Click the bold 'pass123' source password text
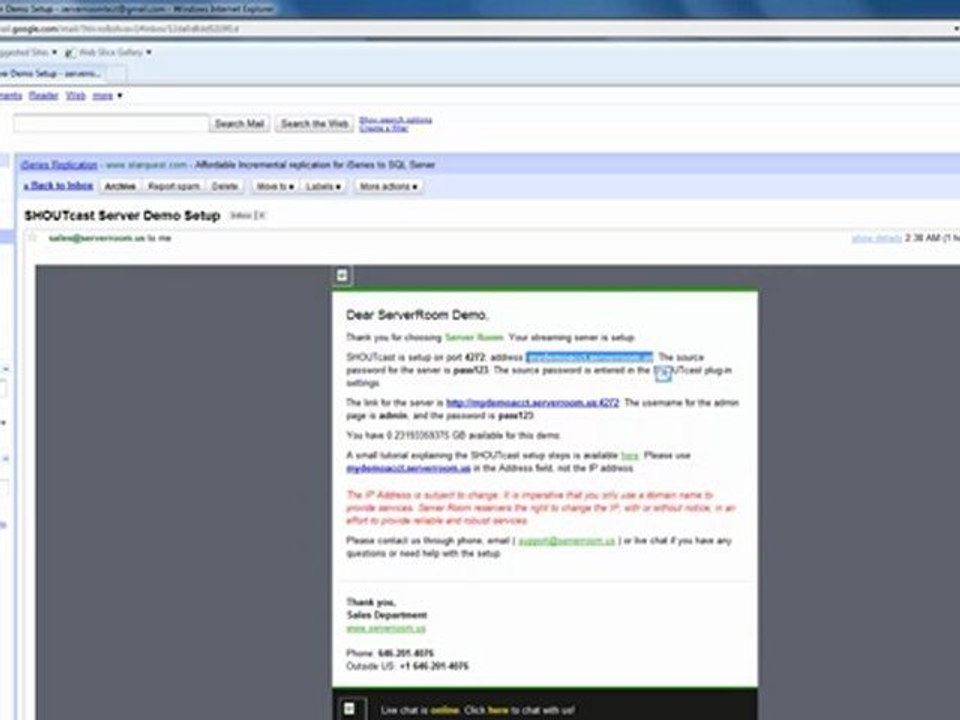The width and height of the screenshot is (960, 720). [x=470, y=370]
